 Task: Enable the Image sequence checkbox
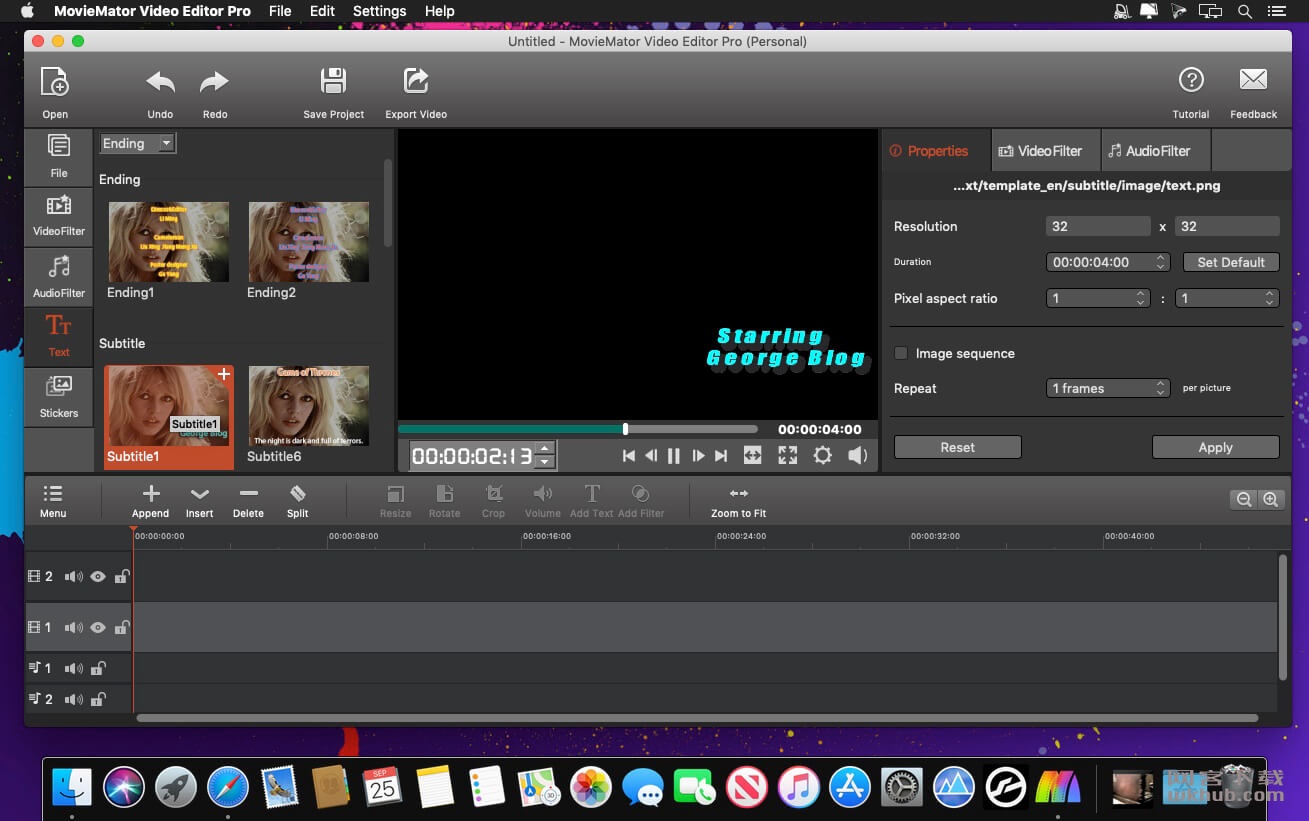(901, 353)
